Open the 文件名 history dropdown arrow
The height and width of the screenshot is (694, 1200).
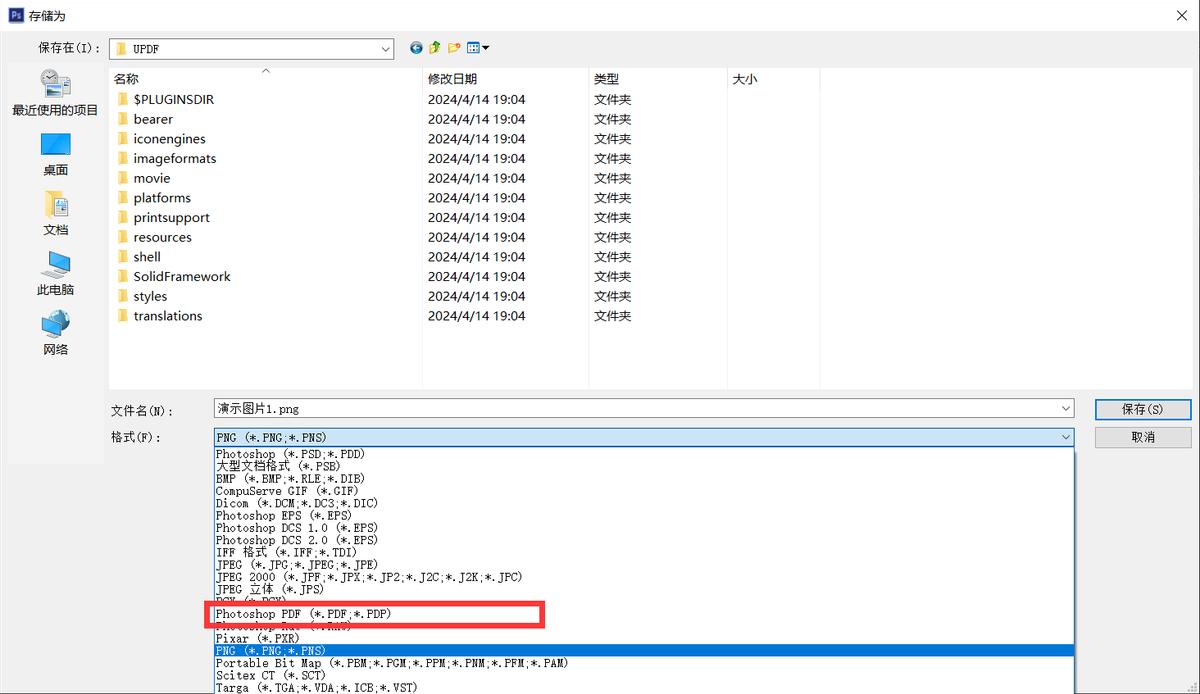1065,409
